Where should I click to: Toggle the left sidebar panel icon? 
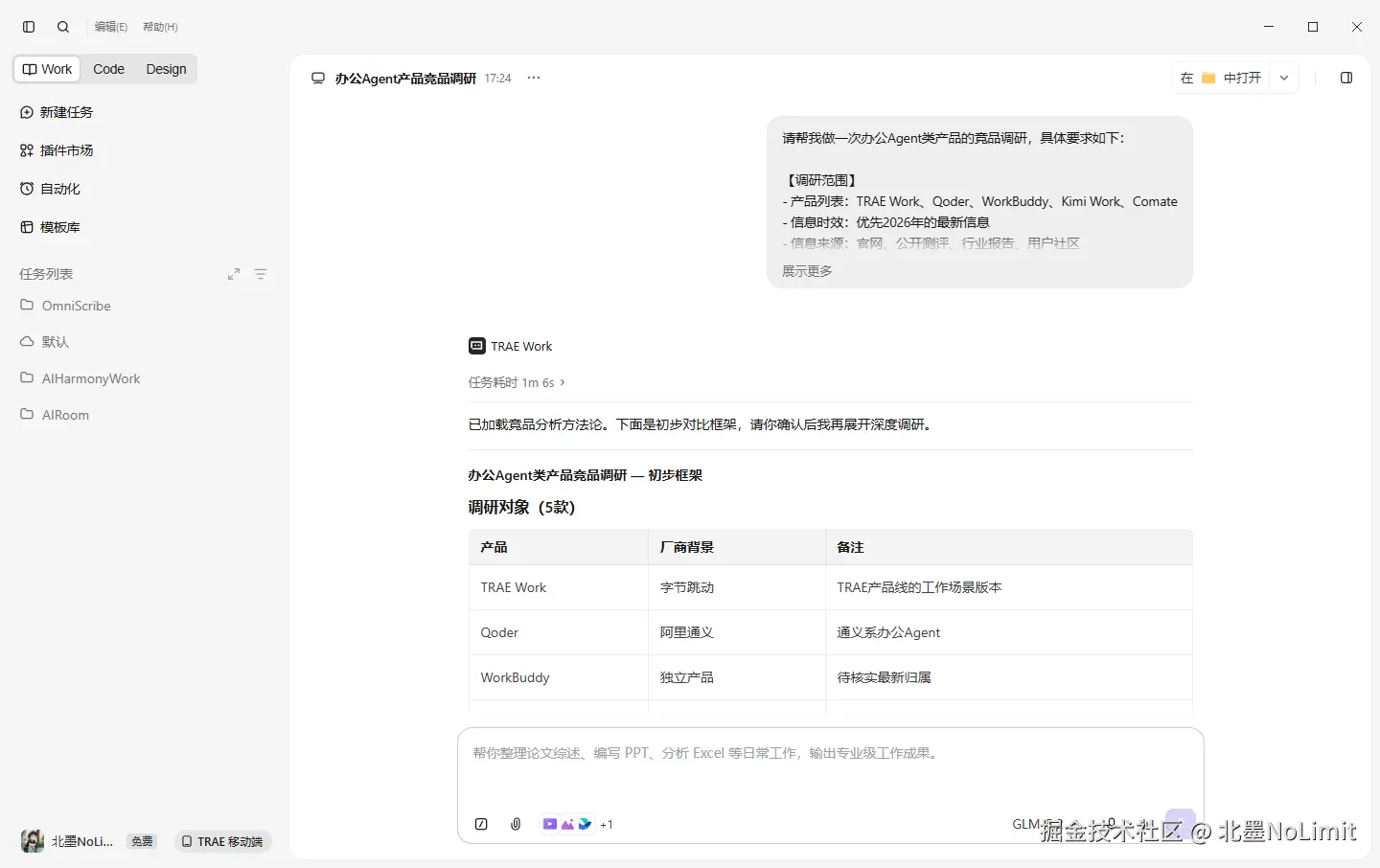(29, 27)
